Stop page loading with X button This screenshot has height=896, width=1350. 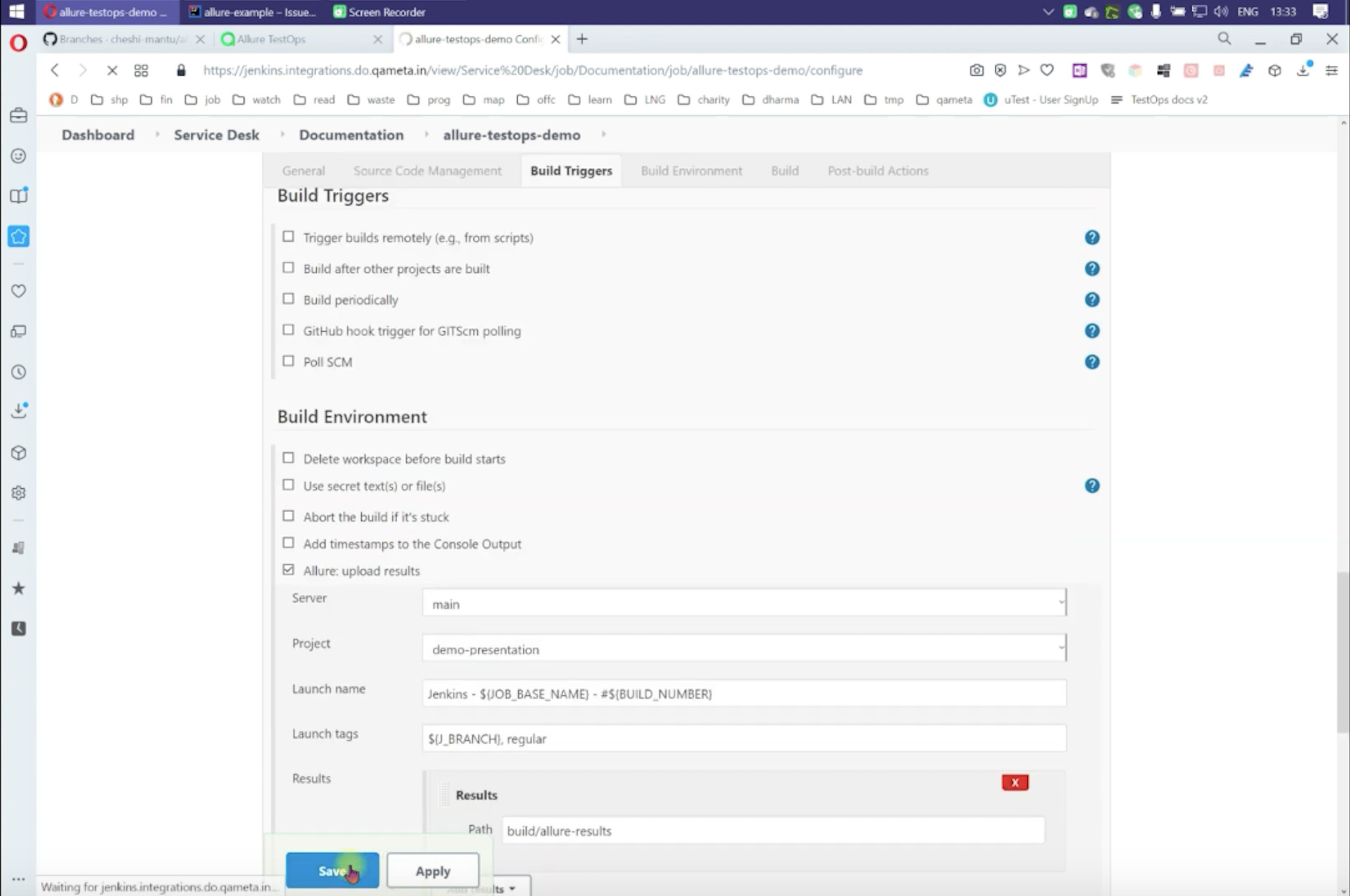[112, 70]
